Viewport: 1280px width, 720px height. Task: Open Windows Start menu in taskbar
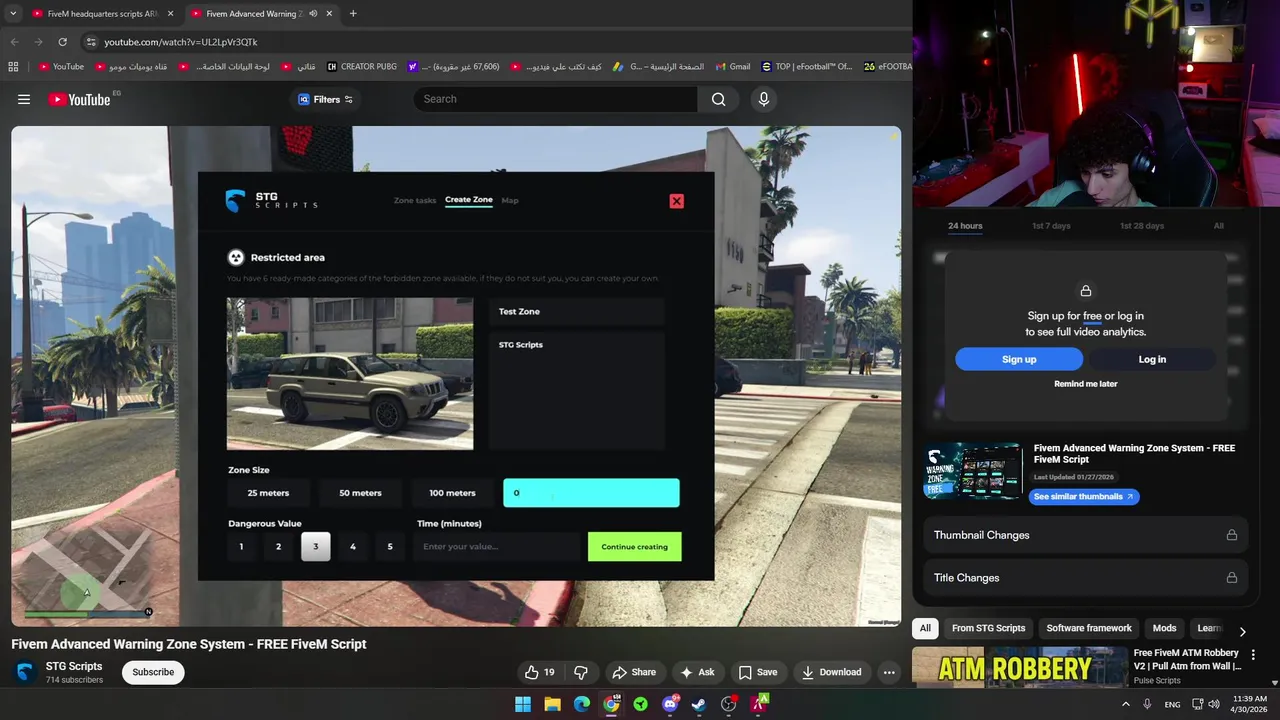click(x=523, y=704)
